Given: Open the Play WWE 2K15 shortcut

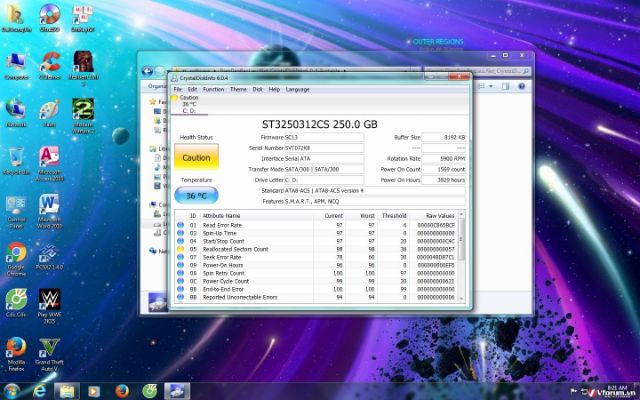Looking at the screenshot, I should [50, 306].
